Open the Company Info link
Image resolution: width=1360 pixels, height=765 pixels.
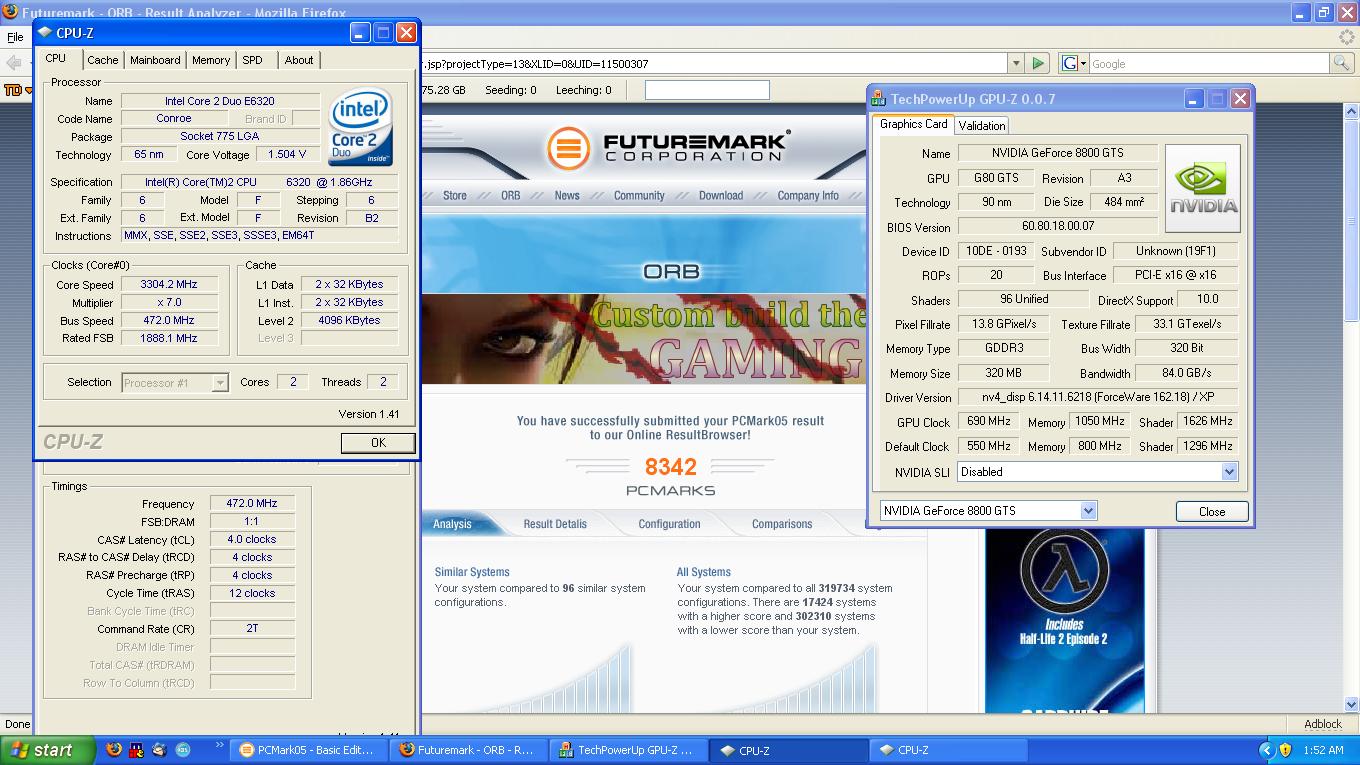point(808,196)
